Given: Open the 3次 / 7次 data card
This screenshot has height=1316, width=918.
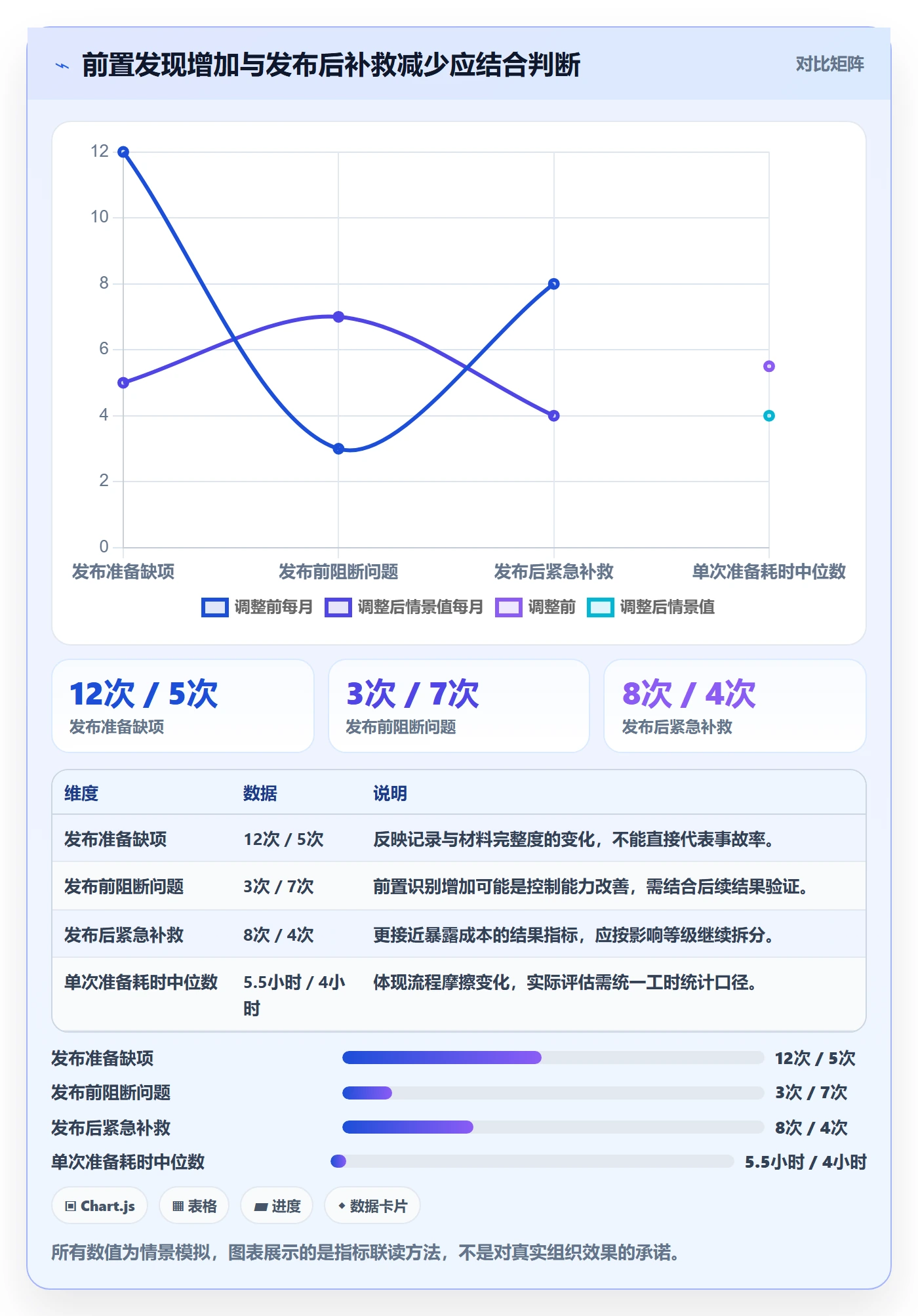Looking at the screenshot, I should (459, 706).
